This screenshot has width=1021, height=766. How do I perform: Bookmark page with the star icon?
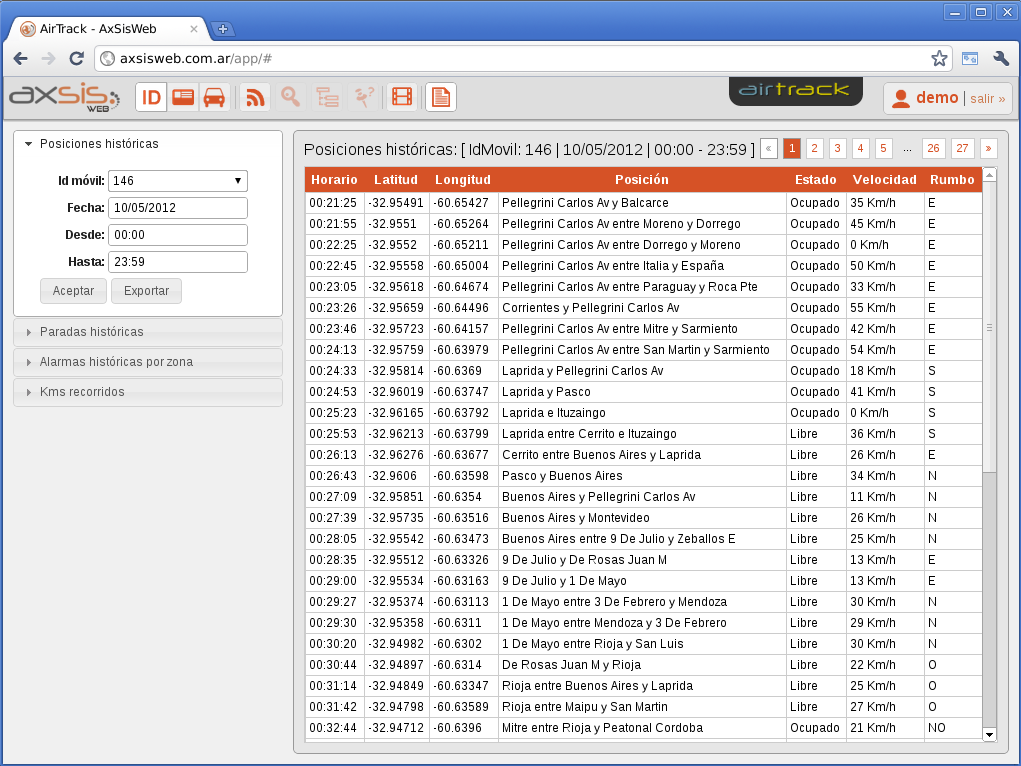pyautogui.click(x=939, y=59)
